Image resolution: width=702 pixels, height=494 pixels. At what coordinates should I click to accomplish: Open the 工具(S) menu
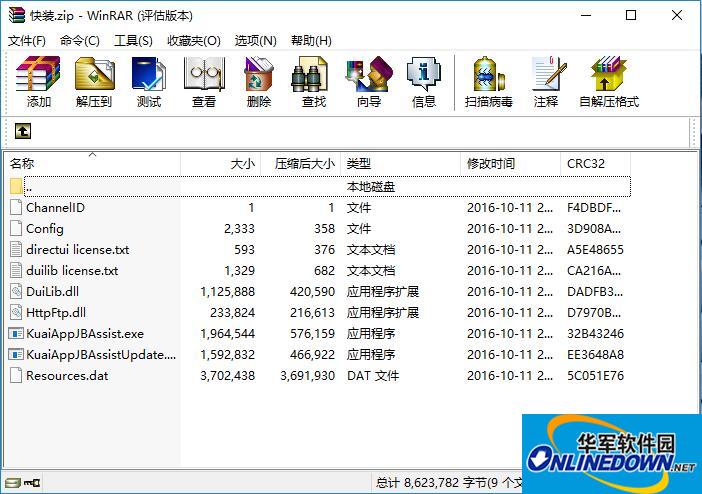point(133,41)
